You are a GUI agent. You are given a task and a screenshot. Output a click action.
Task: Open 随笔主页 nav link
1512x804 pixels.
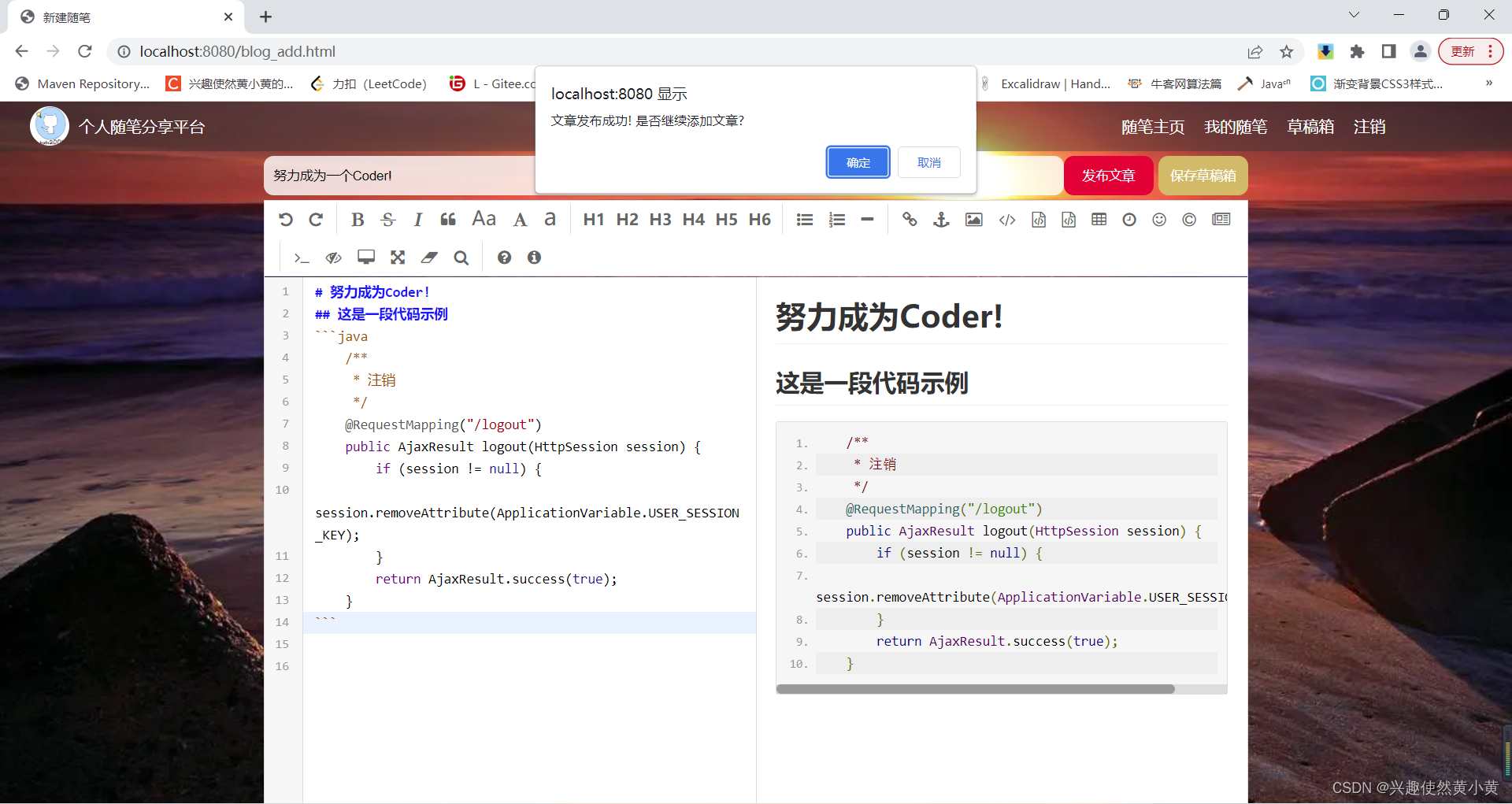pos(1153,127)
